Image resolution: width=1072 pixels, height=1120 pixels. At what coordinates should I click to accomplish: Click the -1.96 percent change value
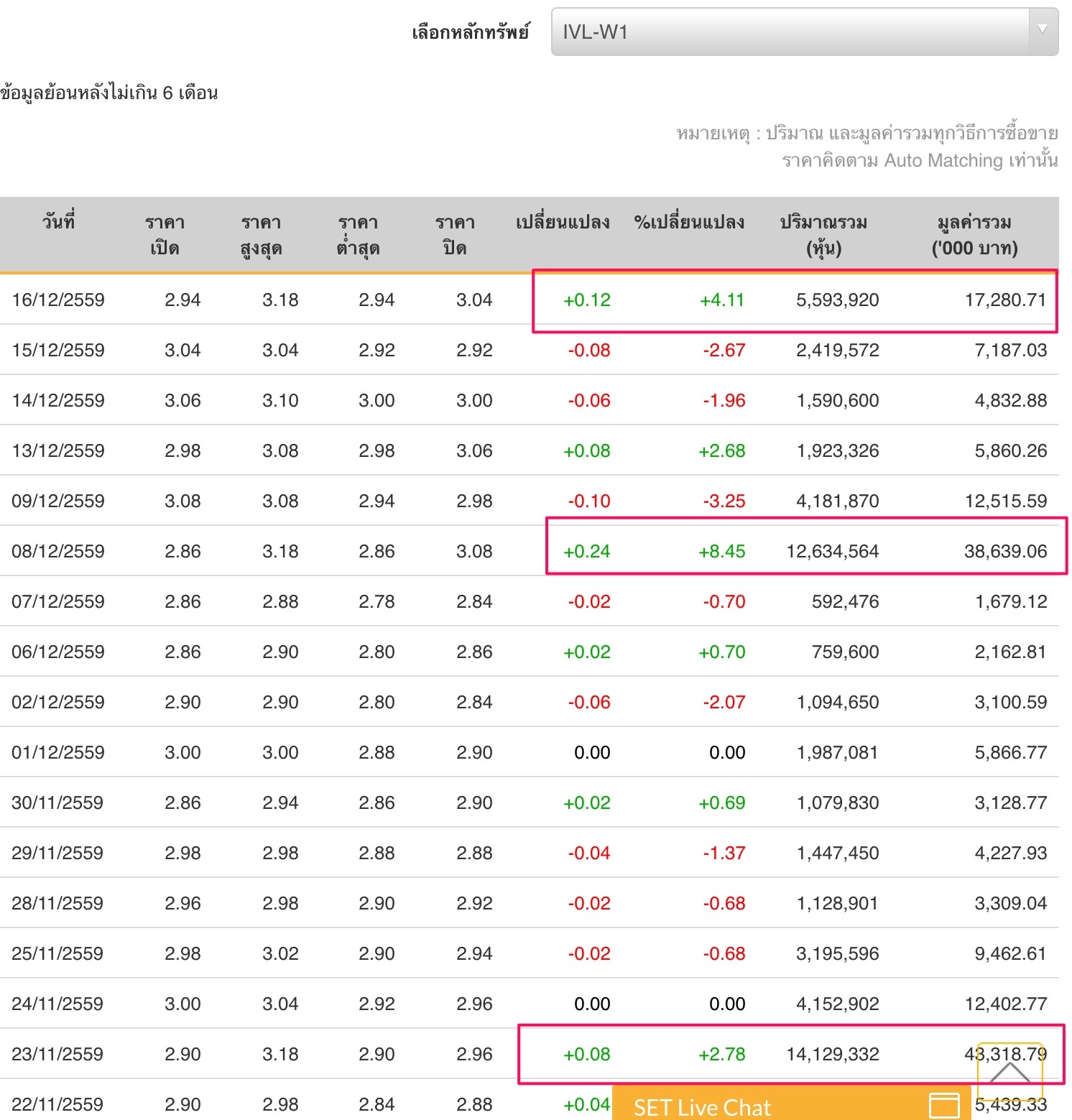[724, 400]
